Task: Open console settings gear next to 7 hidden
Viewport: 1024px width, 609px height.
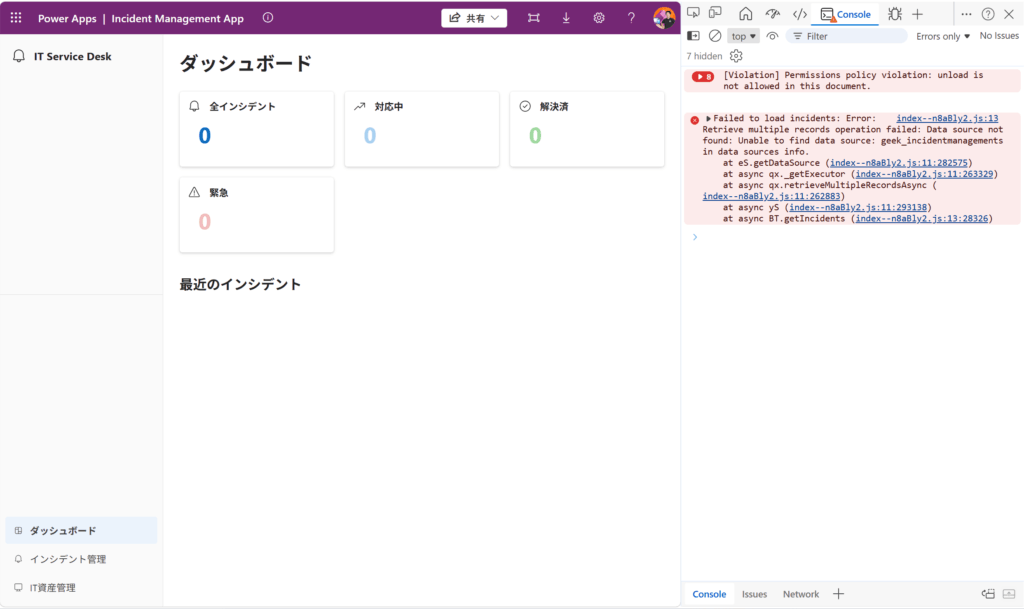Action: point(736,56)
